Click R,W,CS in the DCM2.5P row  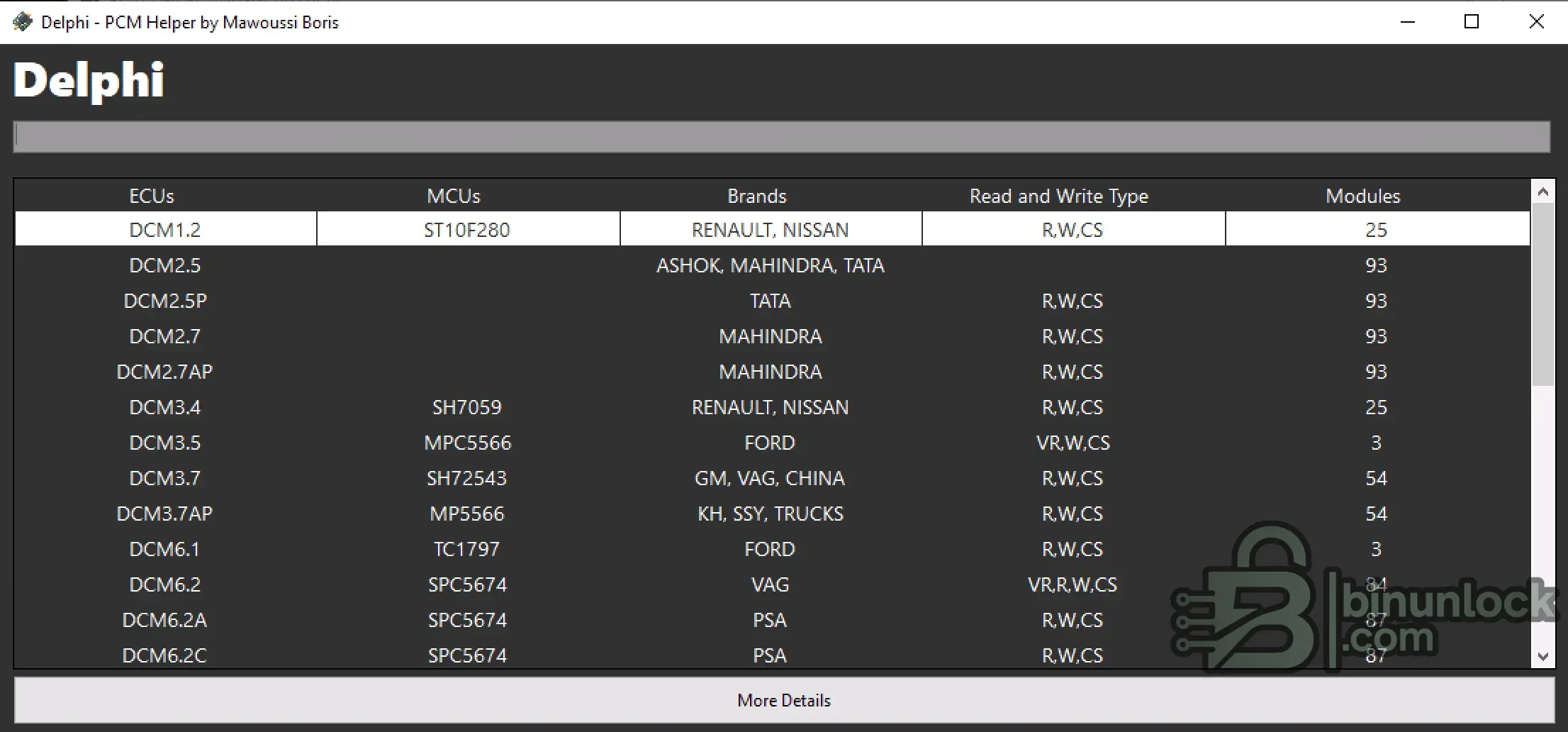click(1073, 301)
